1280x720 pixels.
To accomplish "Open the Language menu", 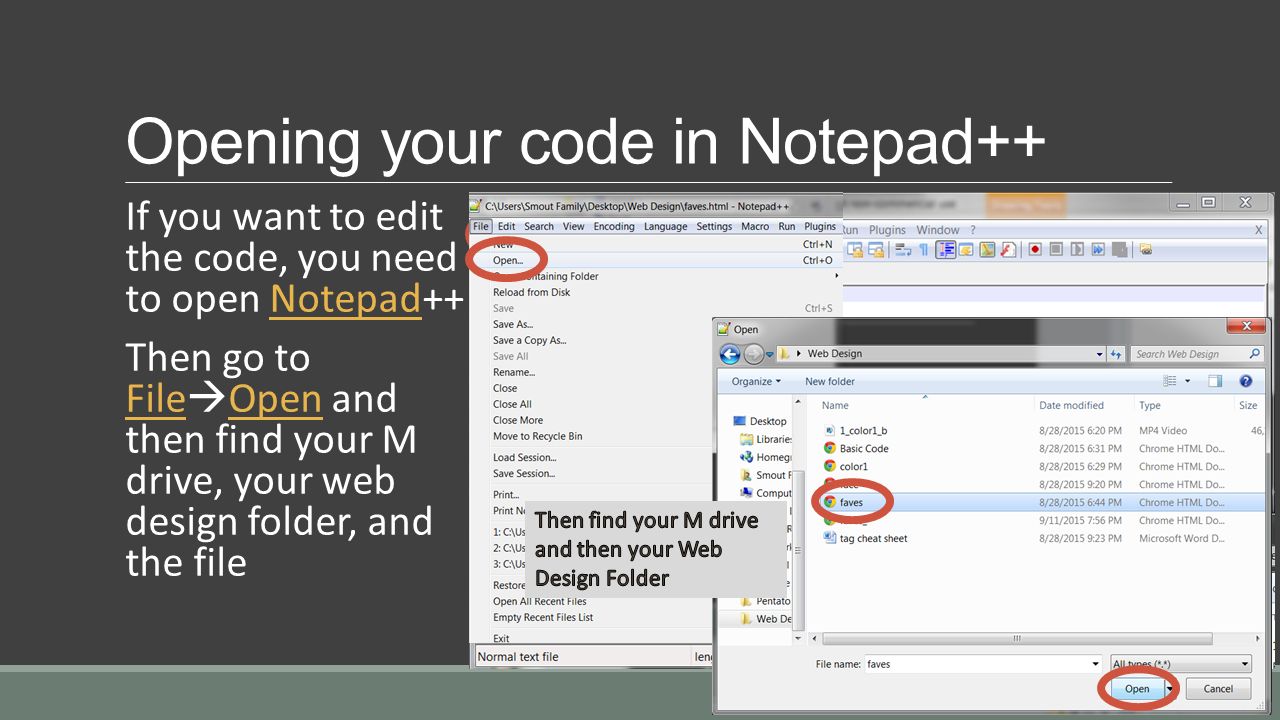I will (x=665, y=226).
